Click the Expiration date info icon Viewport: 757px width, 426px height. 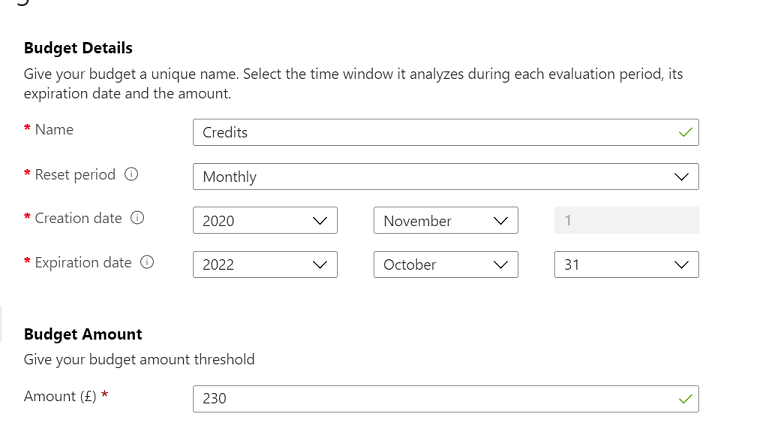click(147, 262)
